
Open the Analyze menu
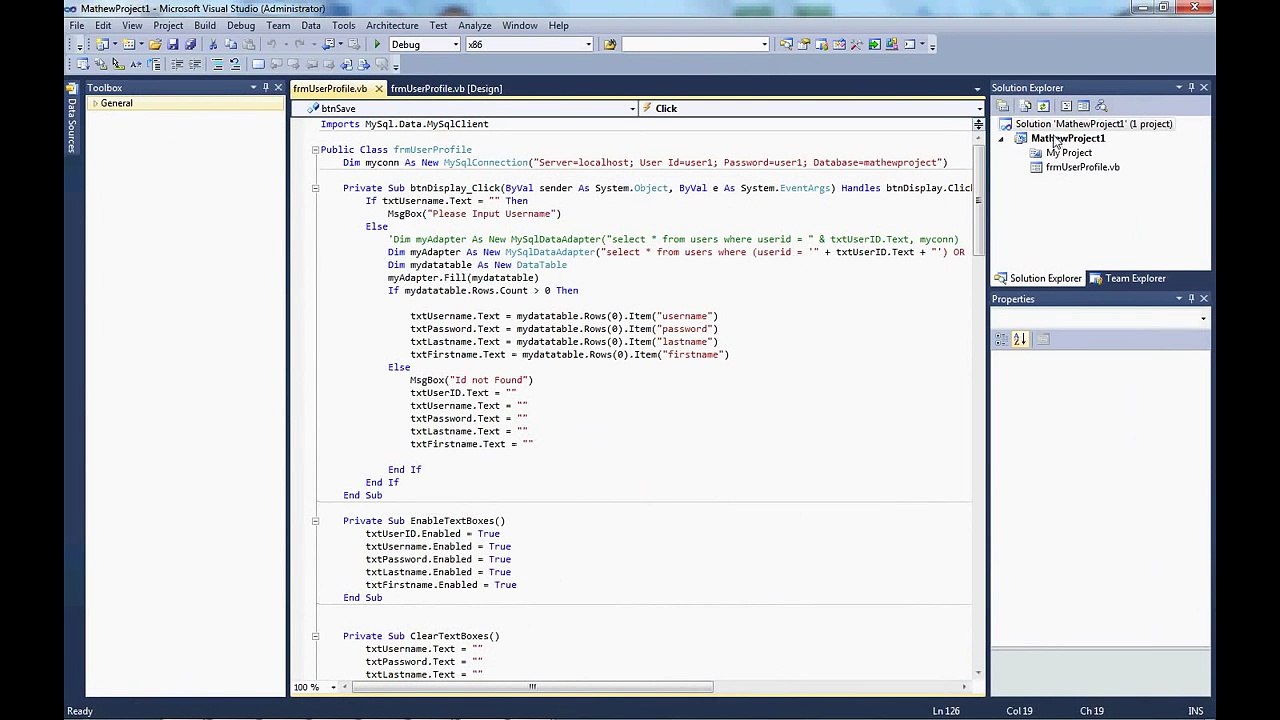click(475, 25)
